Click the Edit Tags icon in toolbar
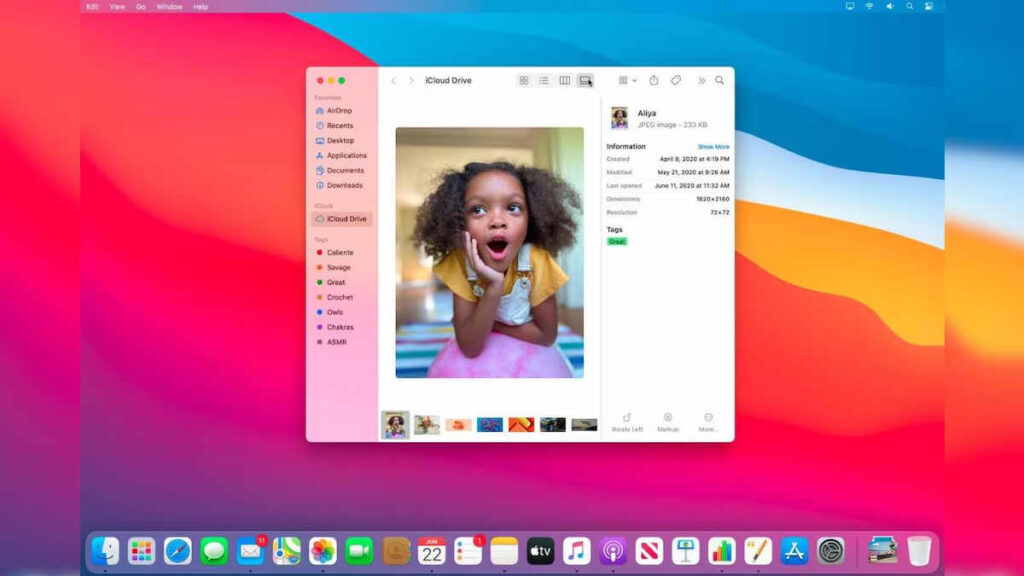This screenshot has width=1024, height=576. (676, 80)
